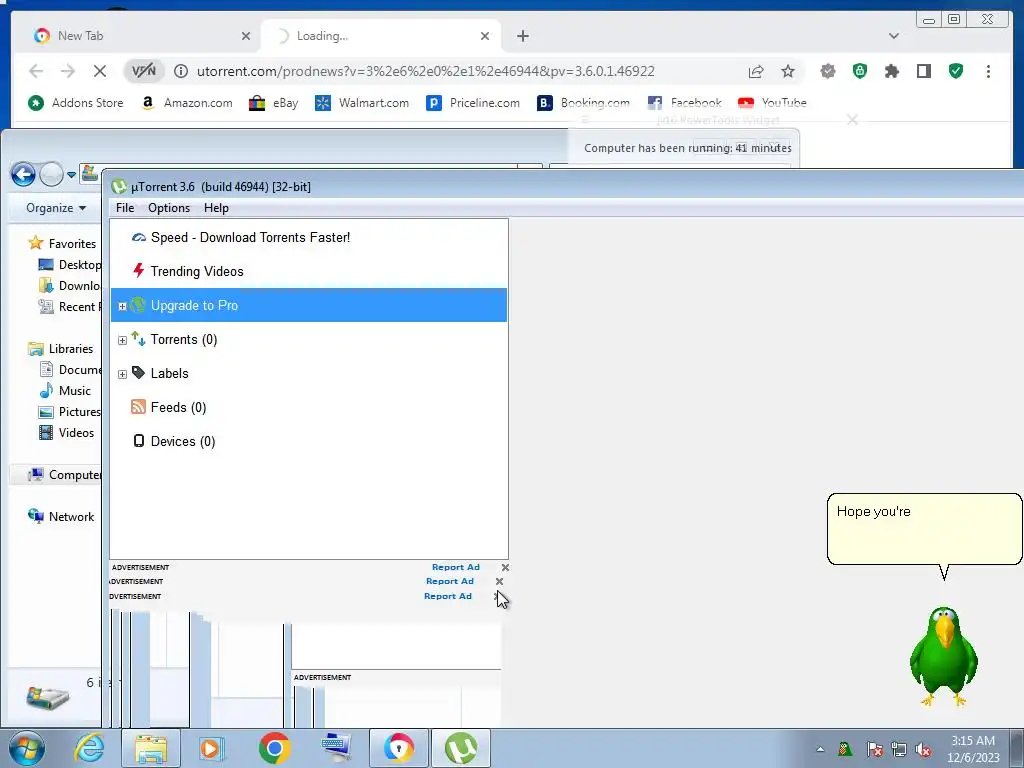Open the Speed - Download Torrents Faster item
Image resolution: width=1024 pixels, height=768 pixels.
click(250, 238)
